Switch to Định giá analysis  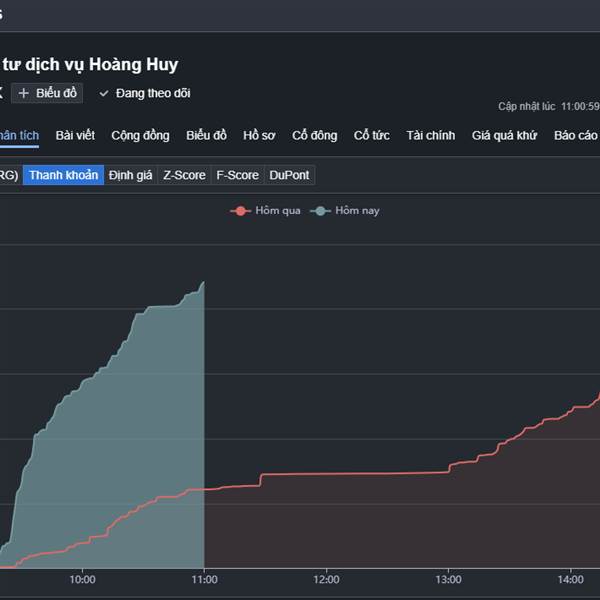coord(131,175)
